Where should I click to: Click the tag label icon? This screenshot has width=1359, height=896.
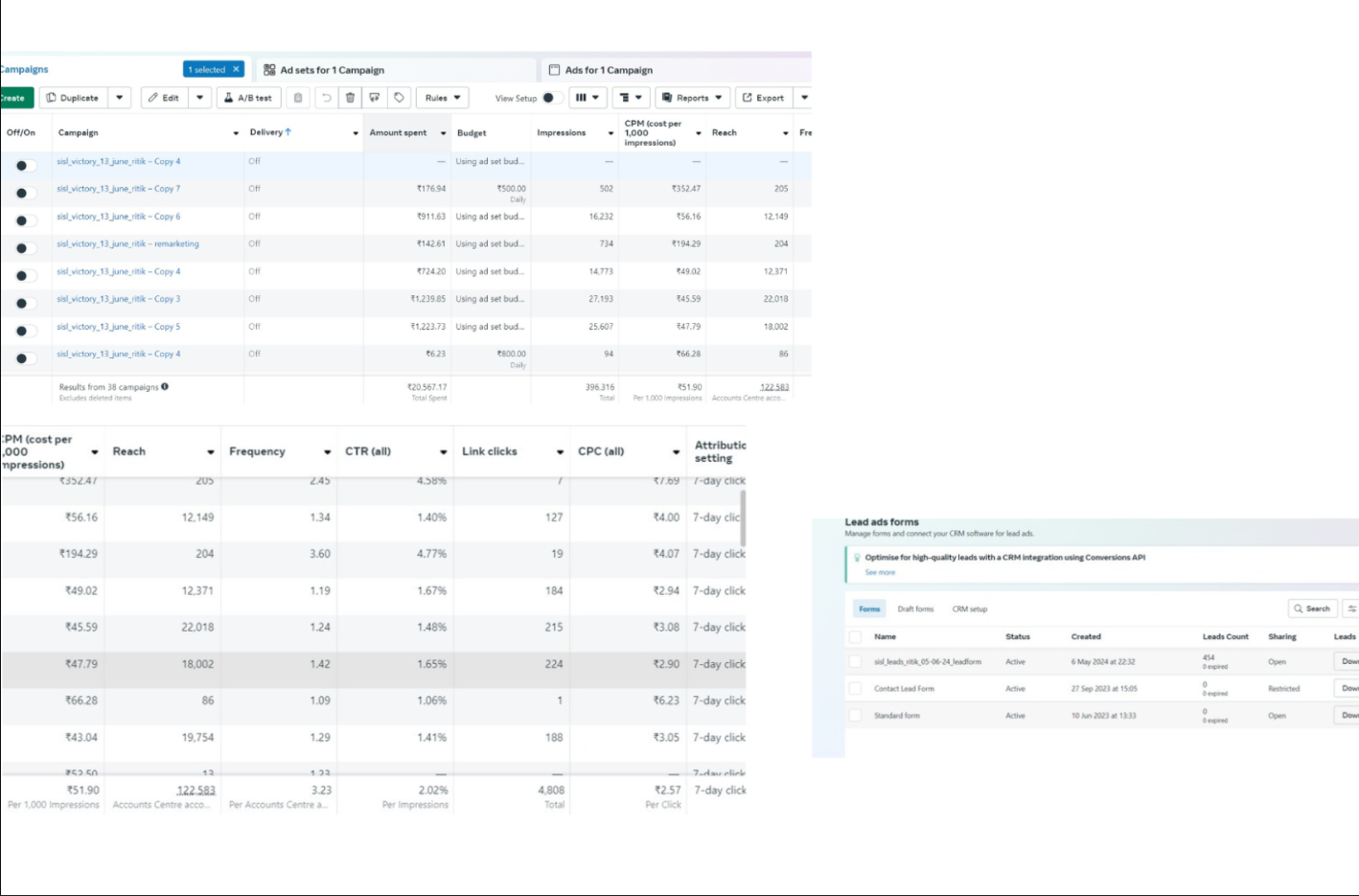pos(400,98)
